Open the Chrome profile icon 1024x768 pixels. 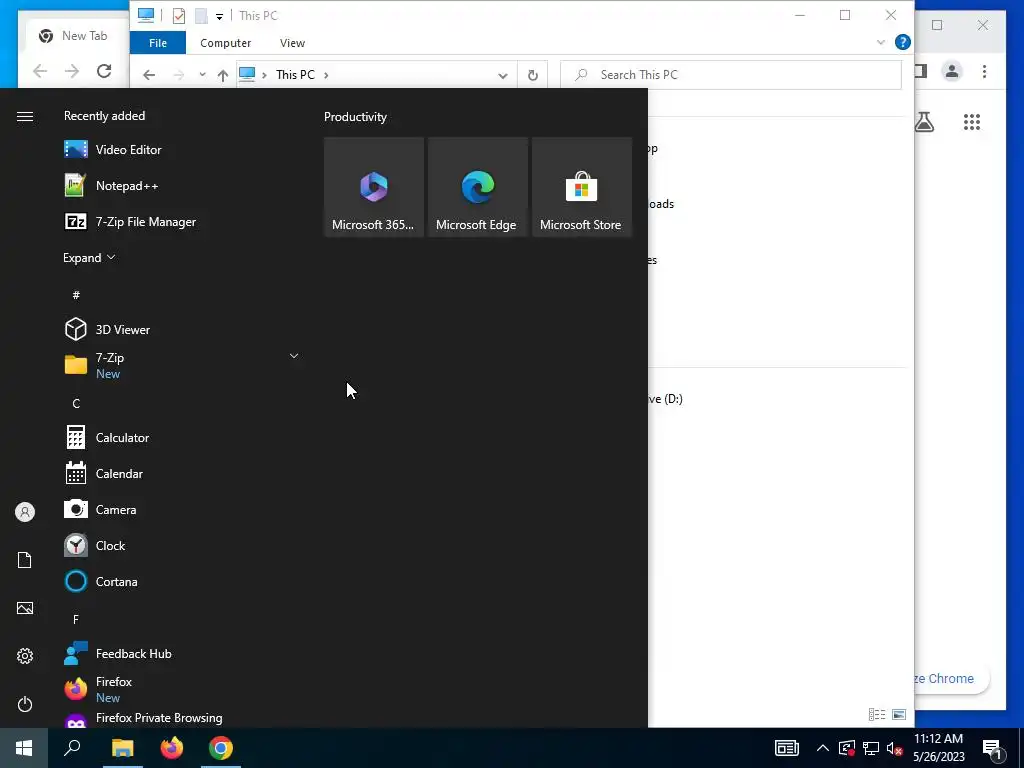[x=952, y=71]
